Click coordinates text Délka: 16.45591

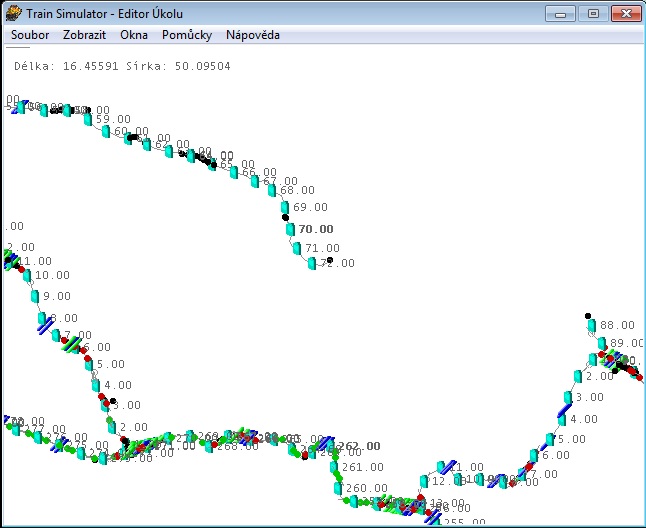click(66, 66)
